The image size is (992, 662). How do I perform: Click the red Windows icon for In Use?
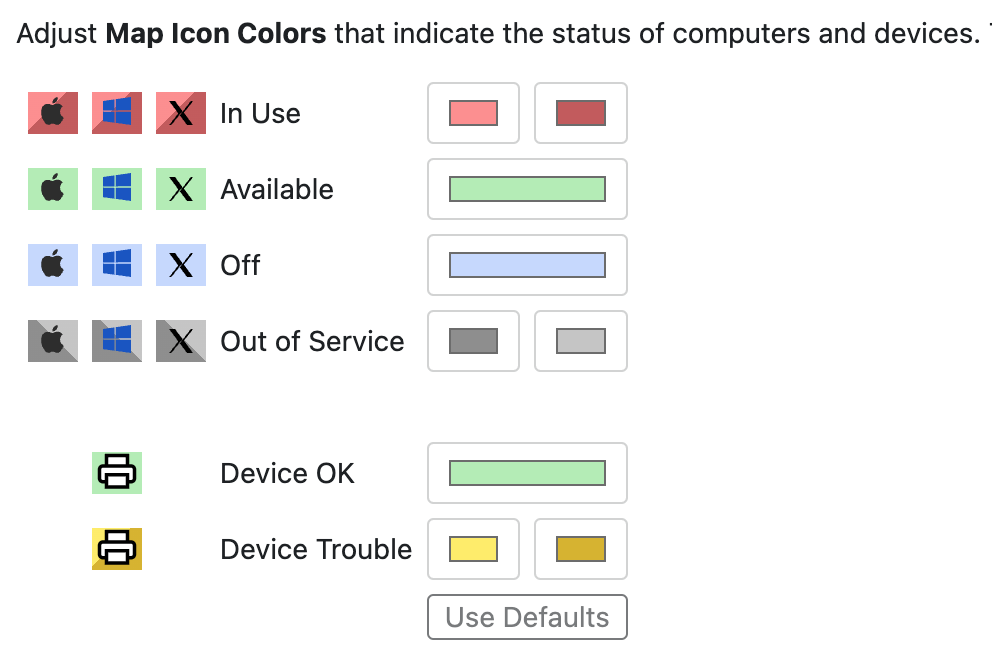117,113
